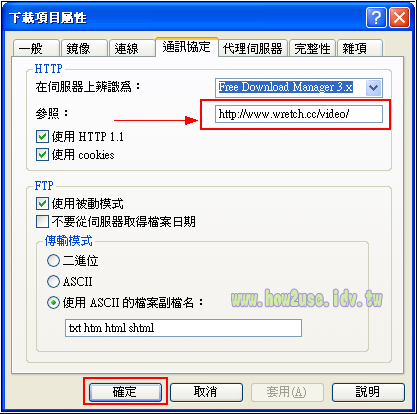Choose 使用 ASCII 的檔案副檔名 radio option
This screenshot has height=414, width=417.
click(x=53, y=303)
